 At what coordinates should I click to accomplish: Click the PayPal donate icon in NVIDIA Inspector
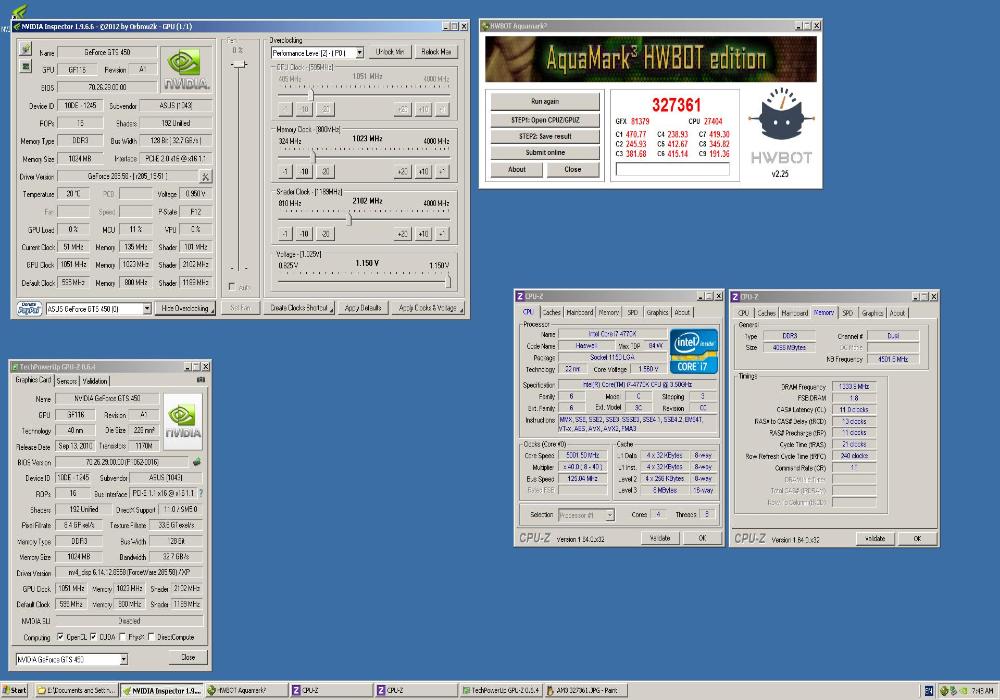[29, 309]
